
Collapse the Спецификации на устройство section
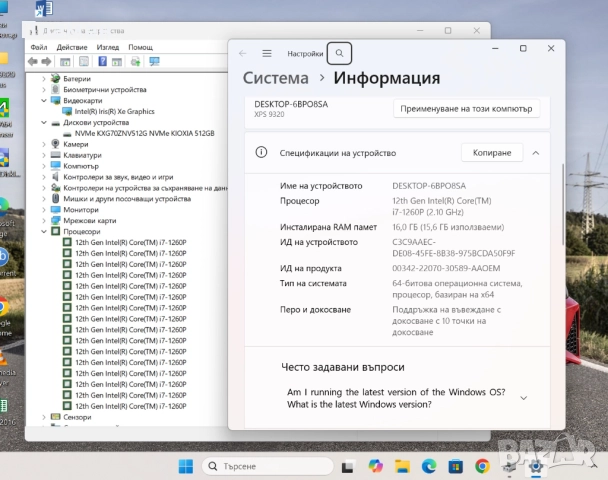pos(535,153)
